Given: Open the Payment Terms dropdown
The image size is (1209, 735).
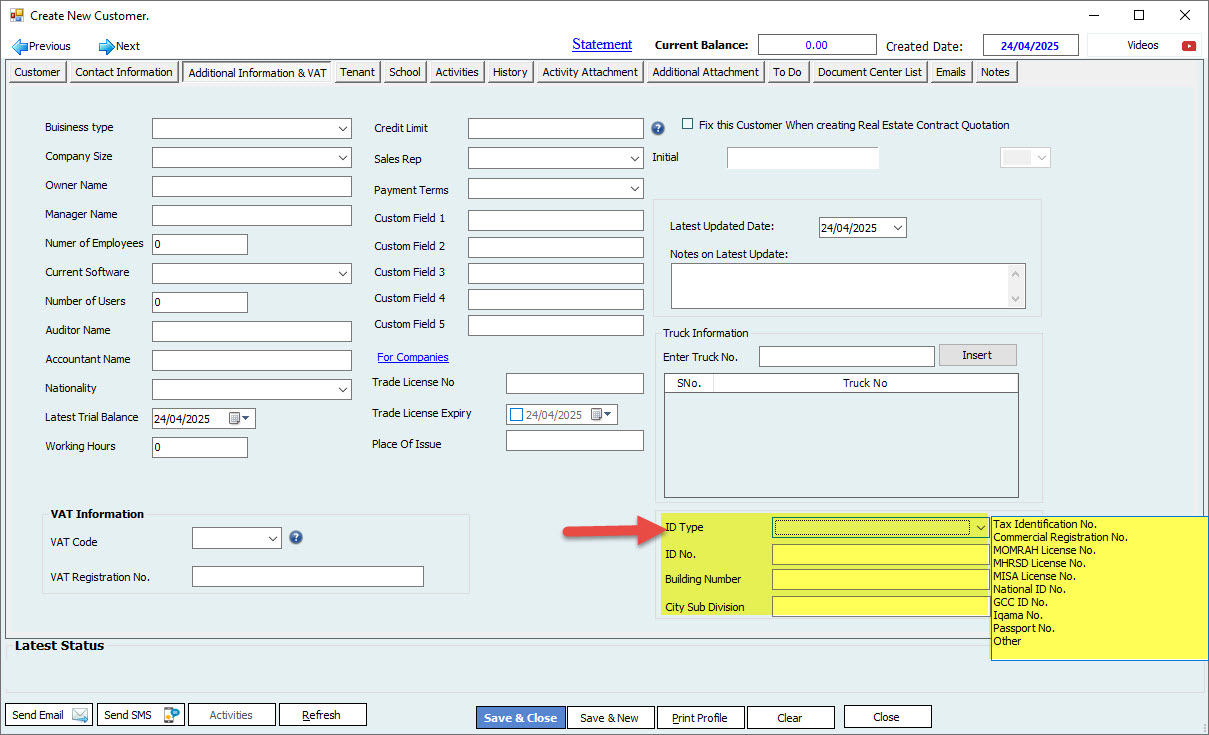Looking at the screenshot, I should 635,188.
